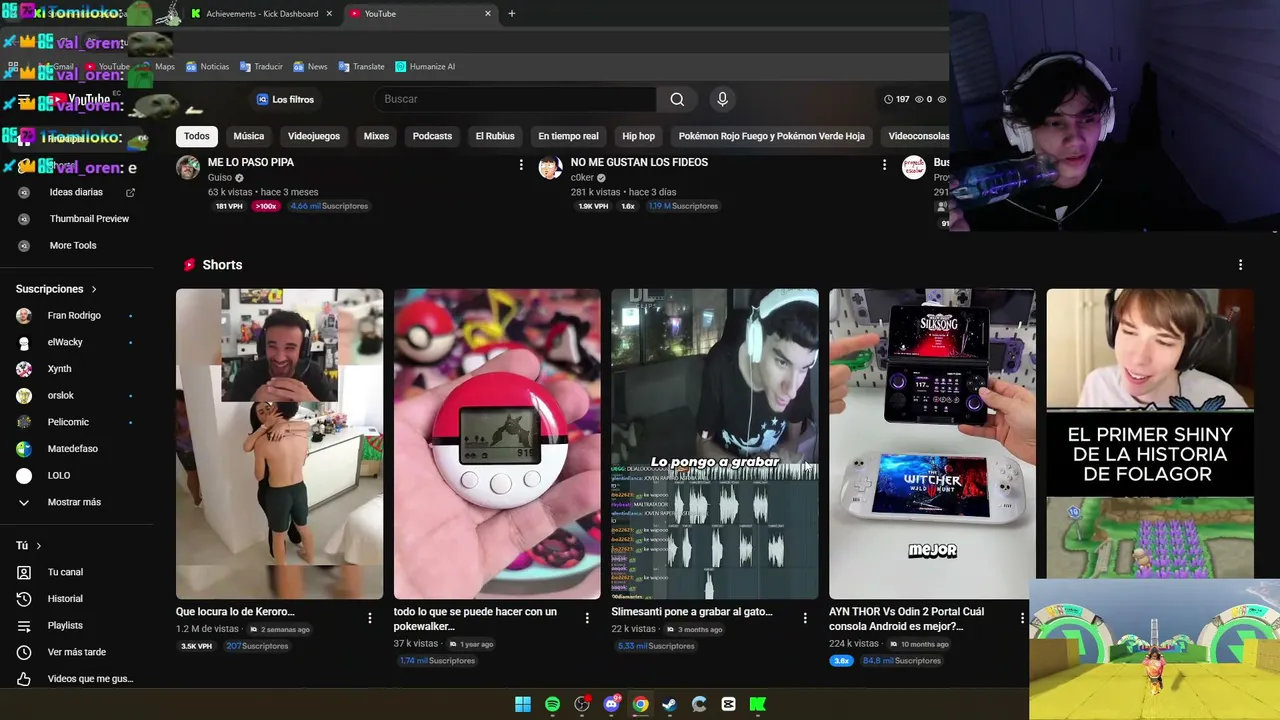Open the Windows Start menu

pos(523,704)
